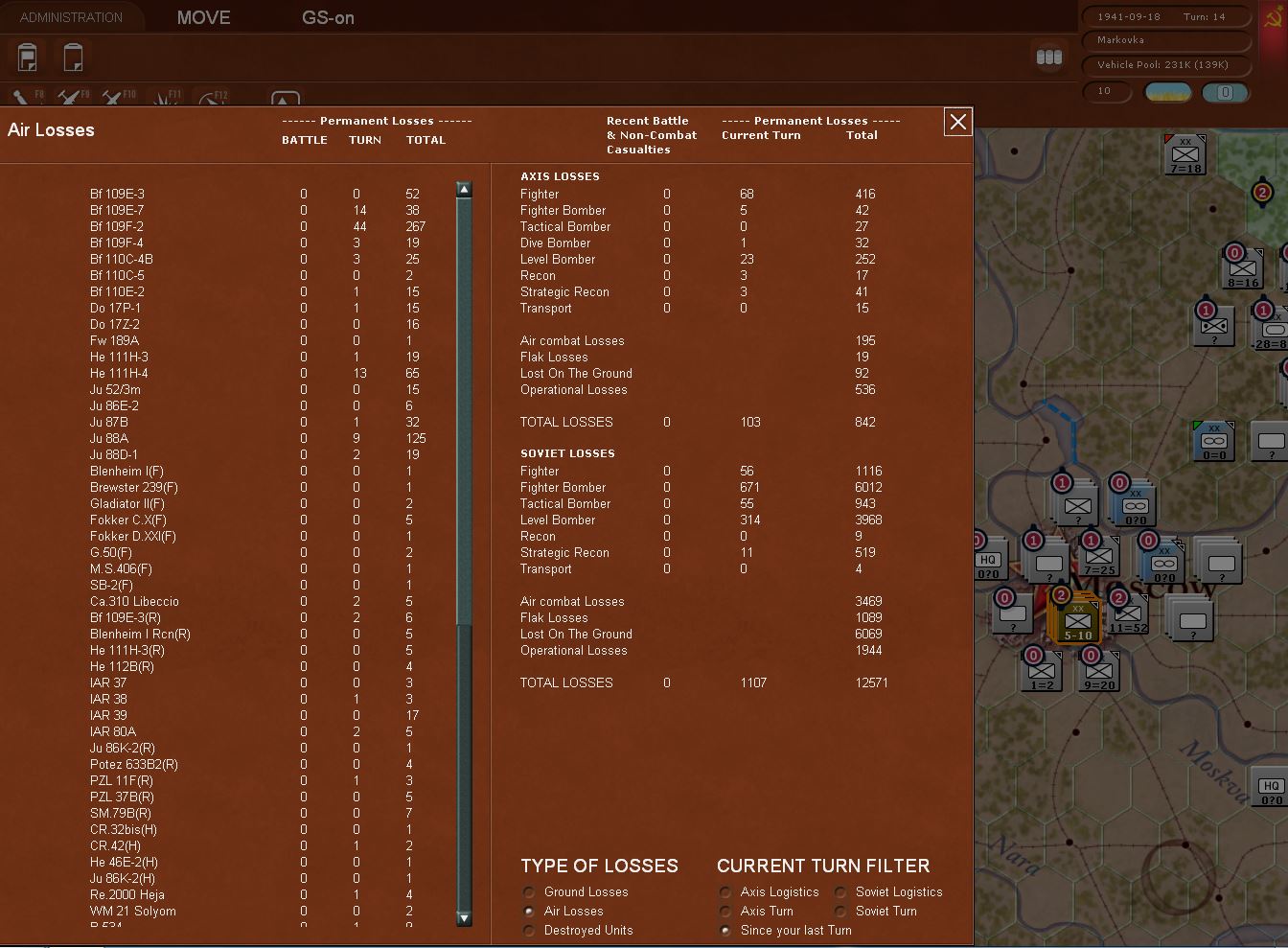
Task: Open the ADMINISTRATION tab
Action: coord(71,17)
